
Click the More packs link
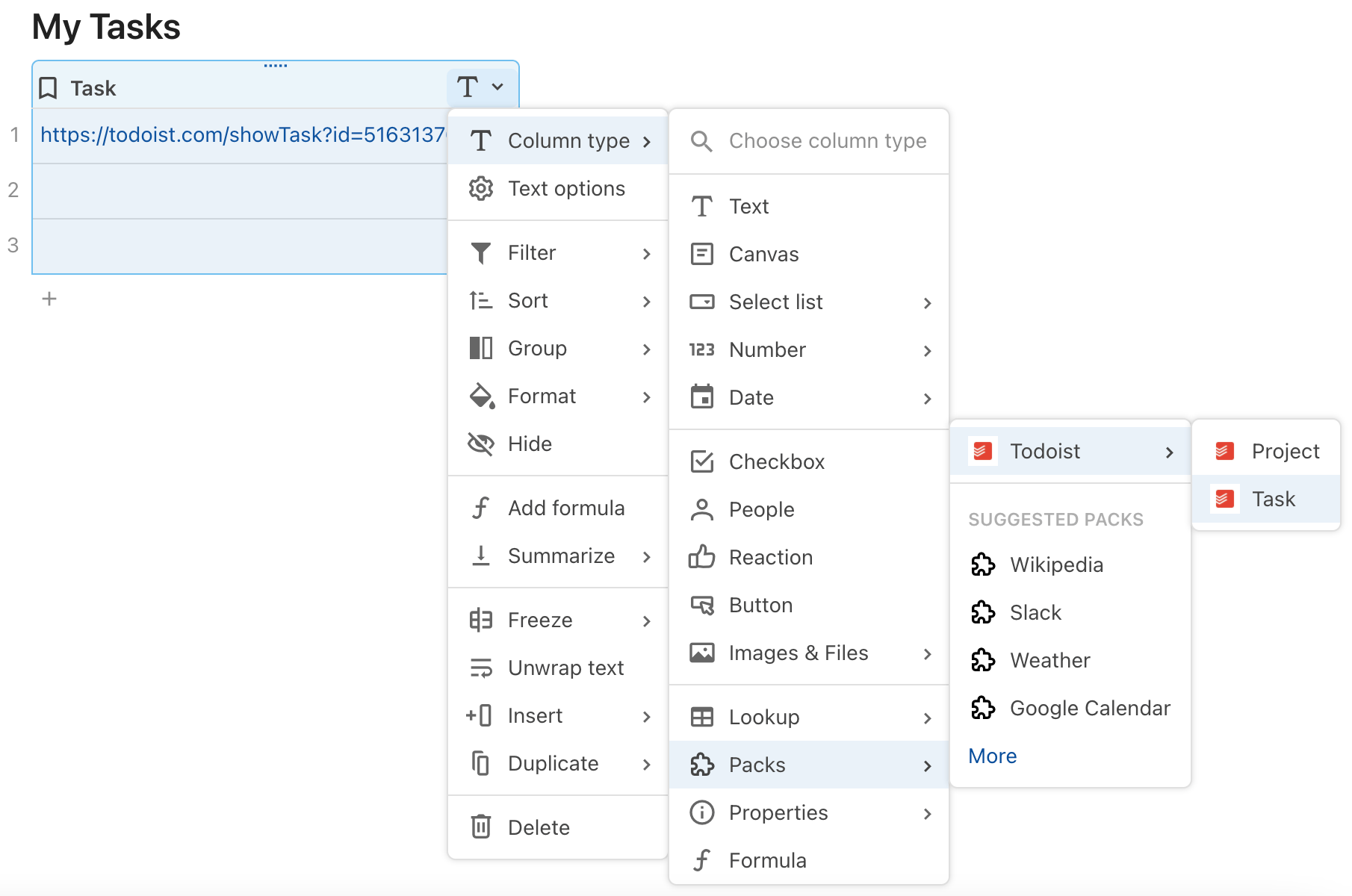(x=992, y=756)
